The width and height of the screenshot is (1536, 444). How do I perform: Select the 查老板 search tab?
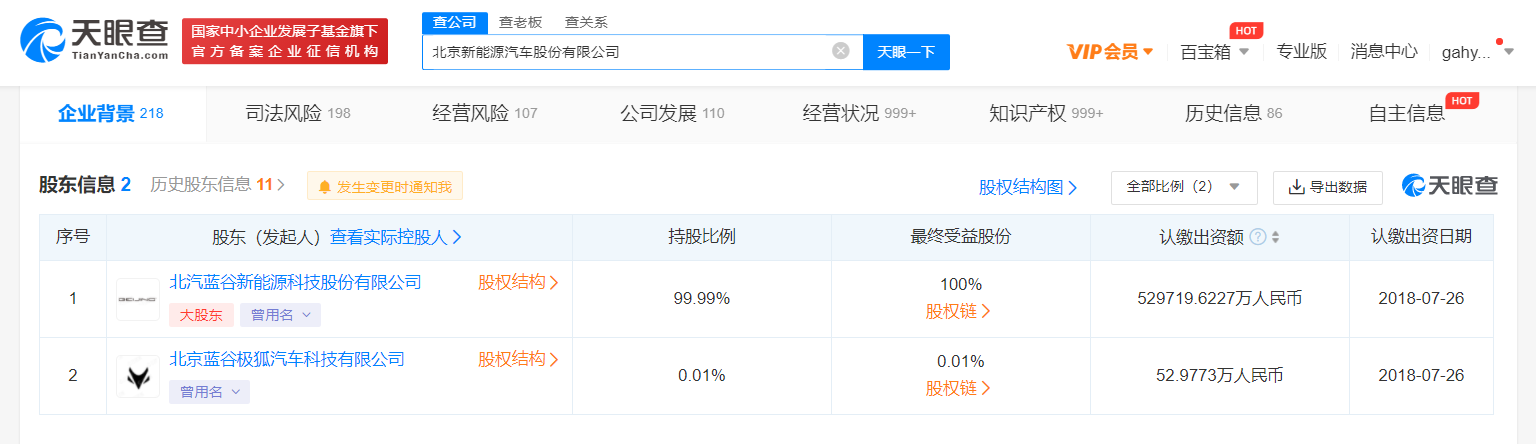[520, 22]
